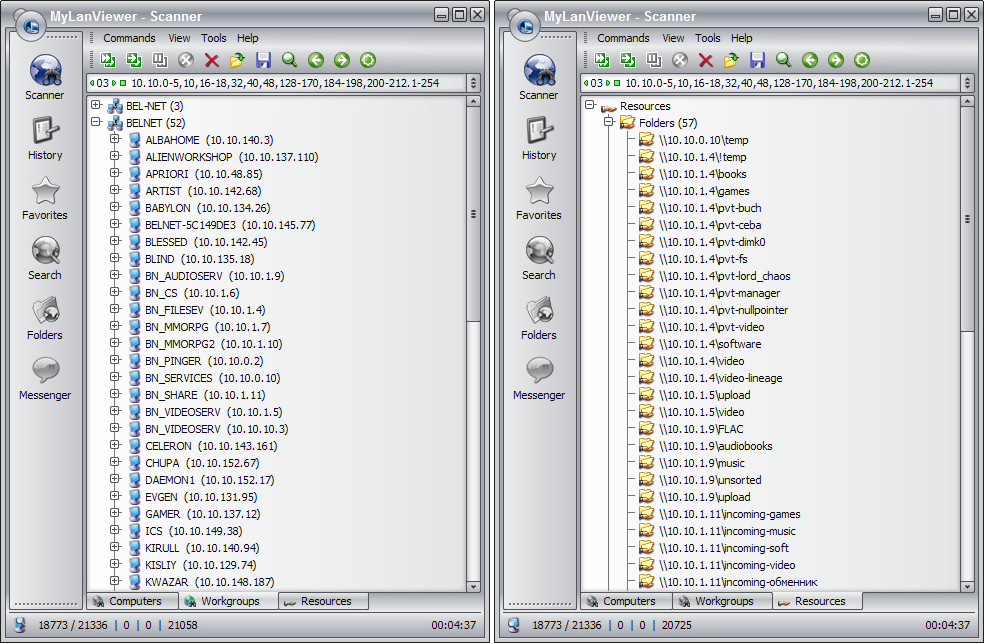Open the Tools menu in left window
The image size is (984, 644).
[214, 38]
